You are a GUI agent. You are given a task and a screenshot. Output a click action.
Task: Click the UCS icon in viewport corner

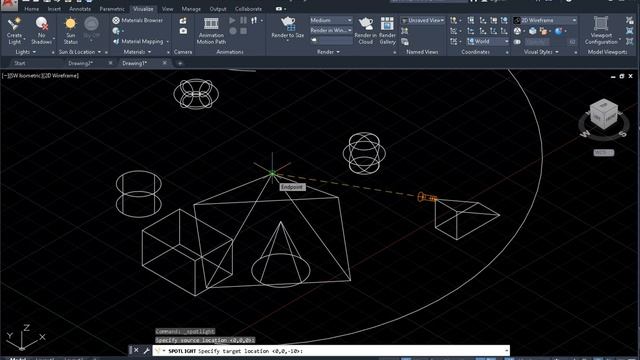[x=24, y=338]
